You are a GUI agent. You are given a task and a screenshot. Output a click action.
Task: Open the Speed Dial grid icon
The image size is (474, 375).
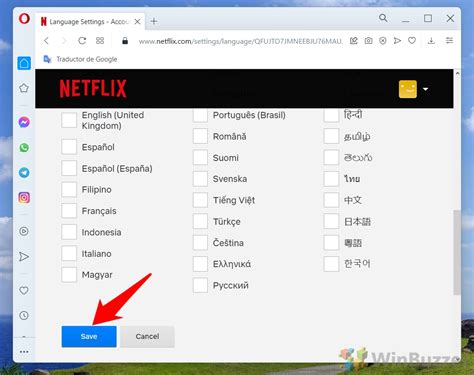click(x=100, y=41)
